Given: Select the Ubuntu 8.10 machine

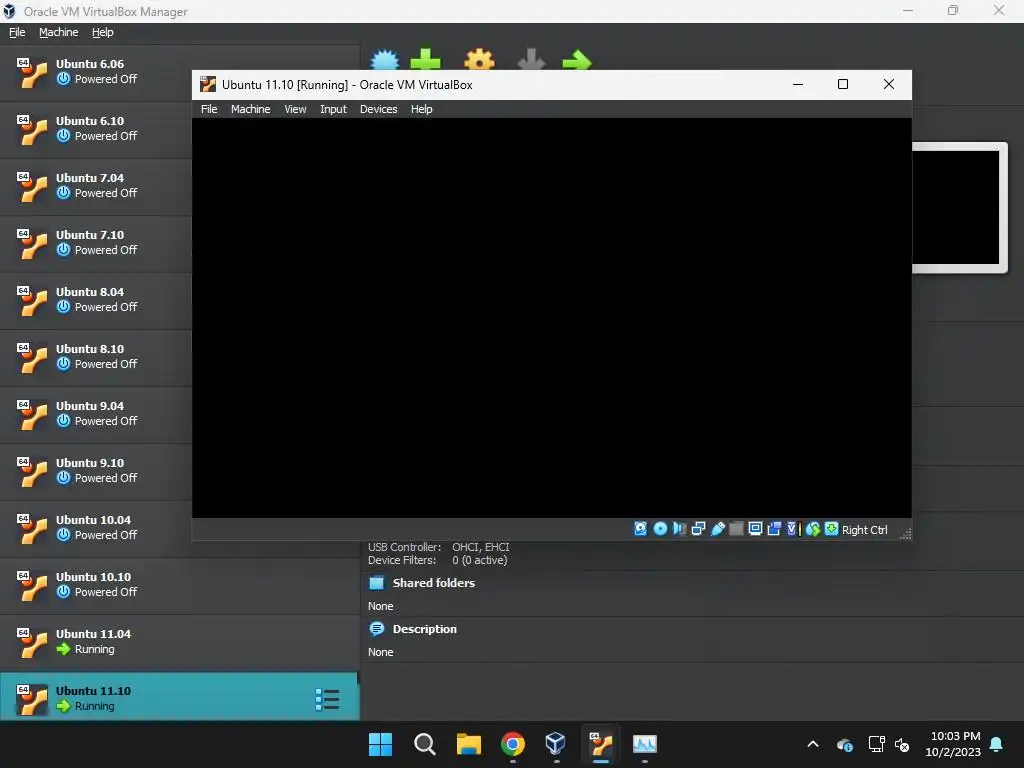Looking at the screenshot, I should [x=96, y=357].
